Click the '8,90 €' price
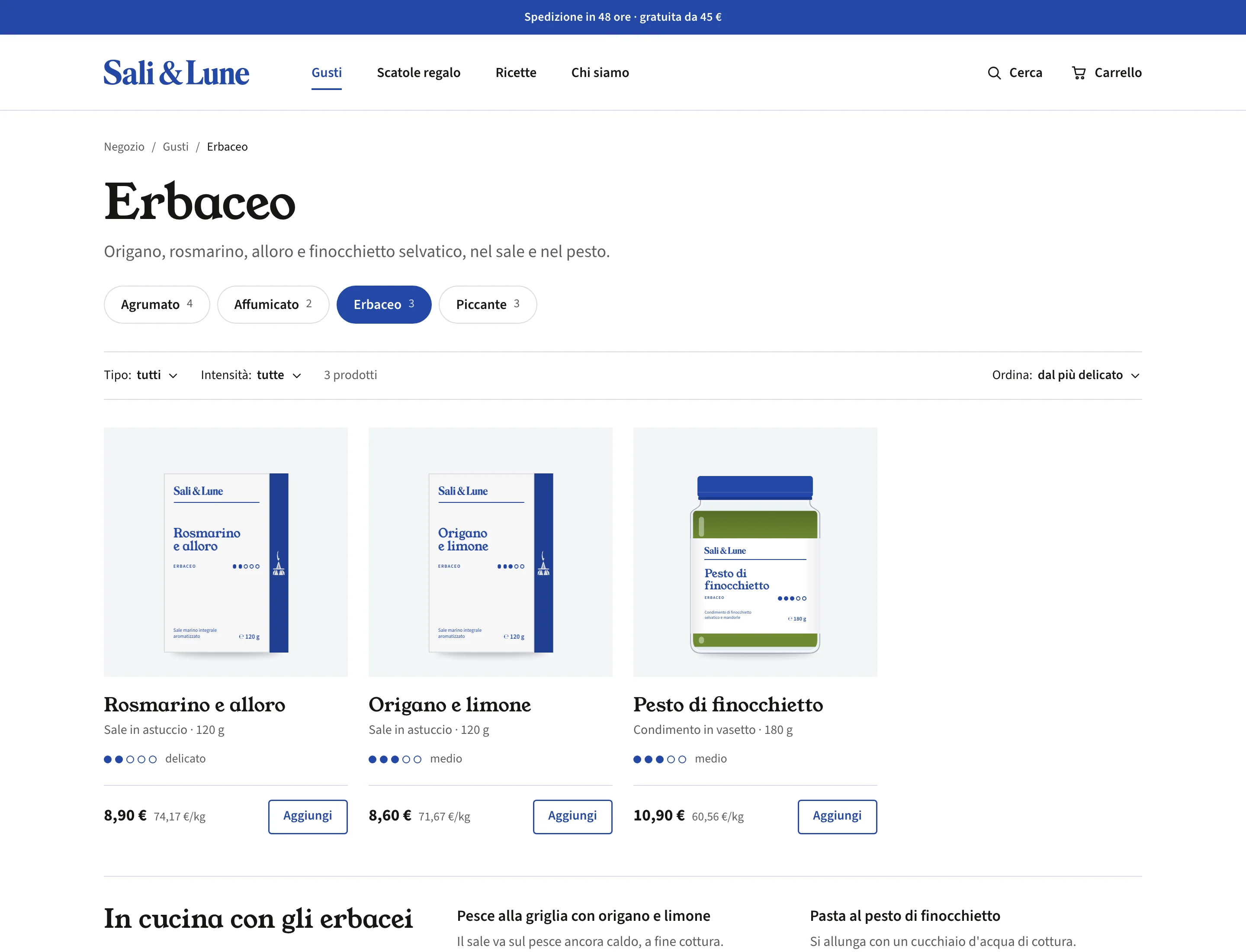Image resolution: width=1246 pixels, height=952 pixels. tap(125, 815)
